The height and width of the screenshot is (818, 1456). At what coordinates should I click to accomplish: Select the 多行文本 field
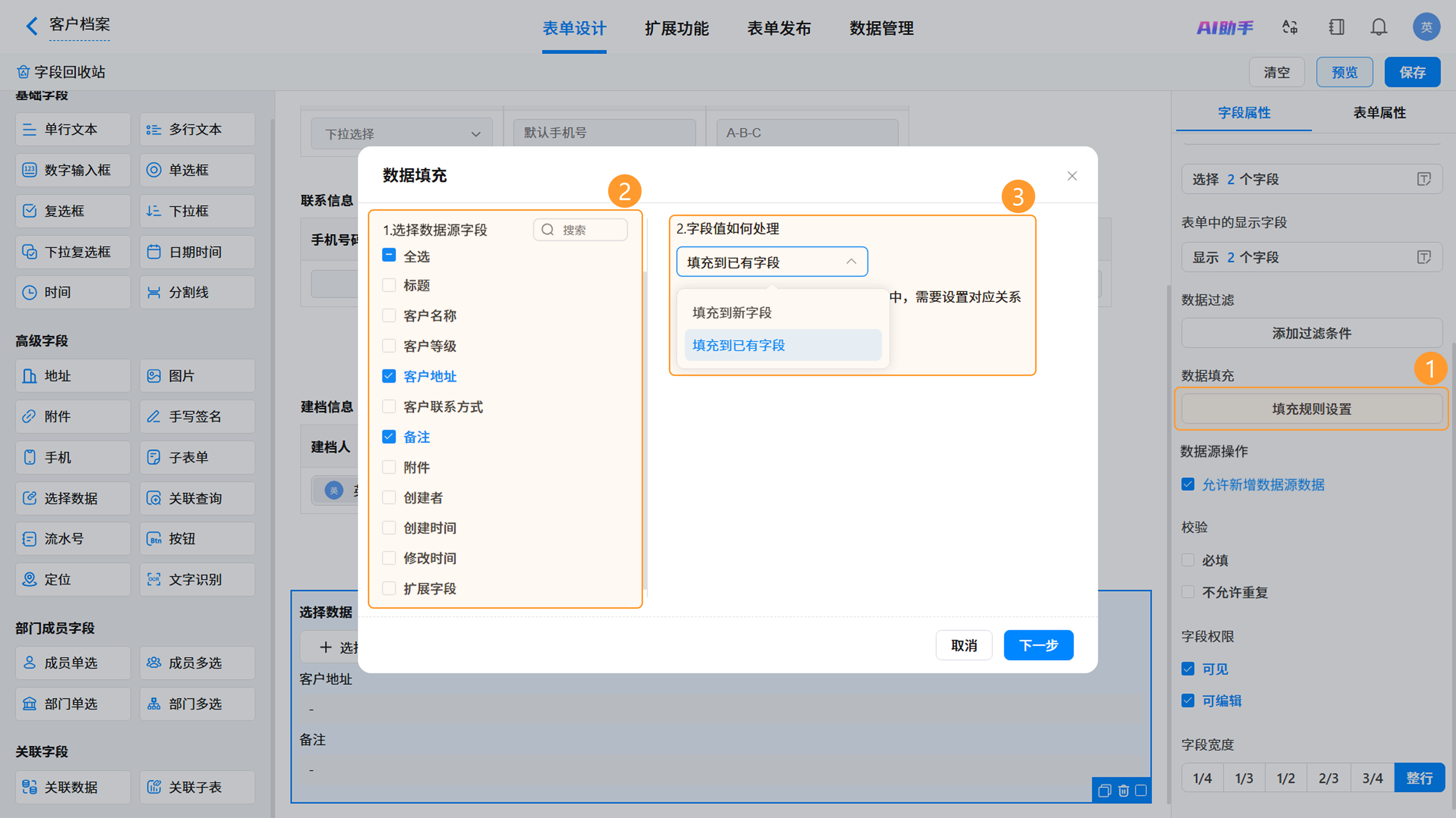pyautogui.click(x=197, y=129)
